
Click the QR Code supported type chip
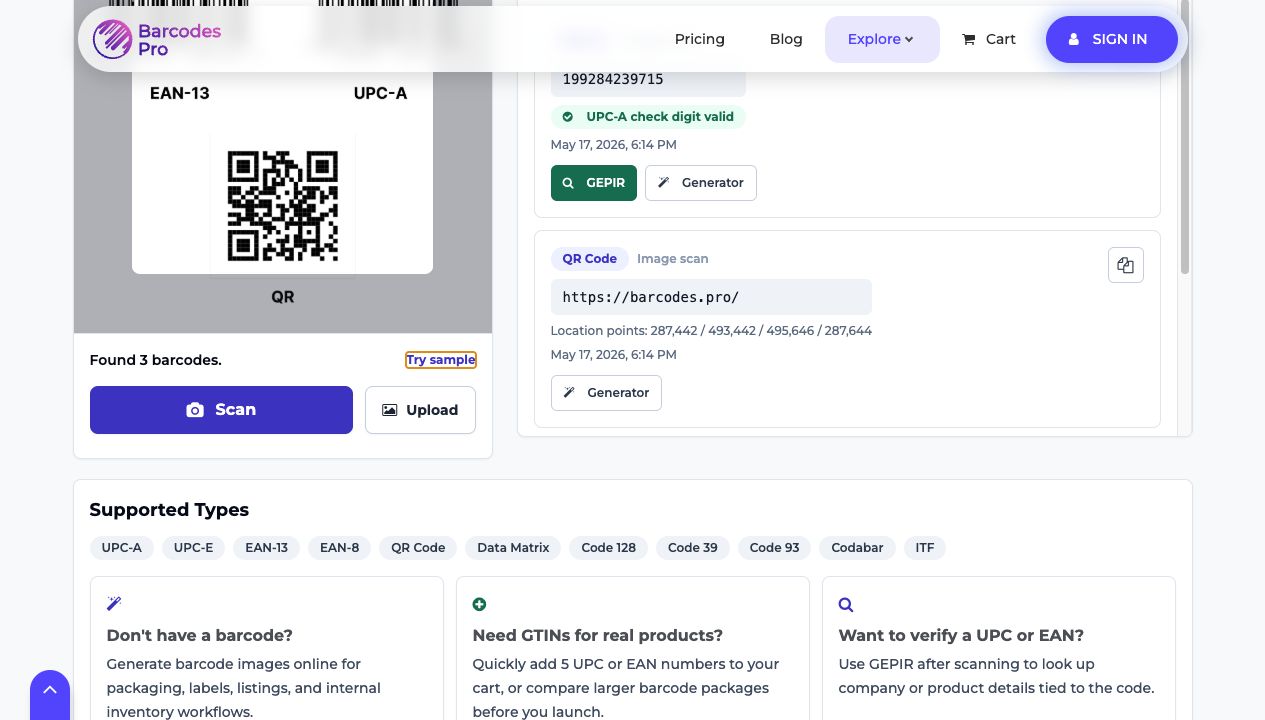click(418, 548)
